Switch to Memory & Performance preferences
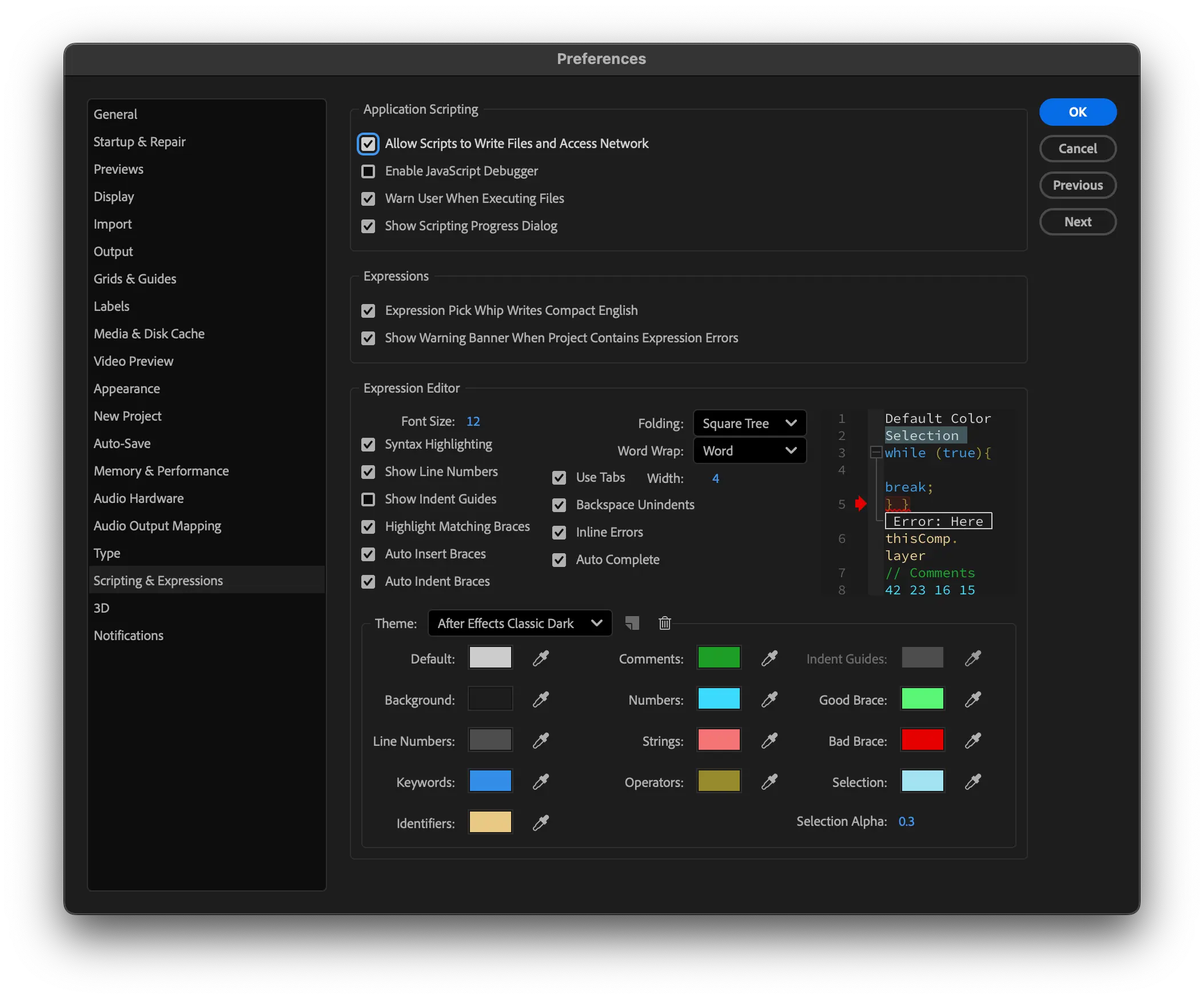 (161, 471)
